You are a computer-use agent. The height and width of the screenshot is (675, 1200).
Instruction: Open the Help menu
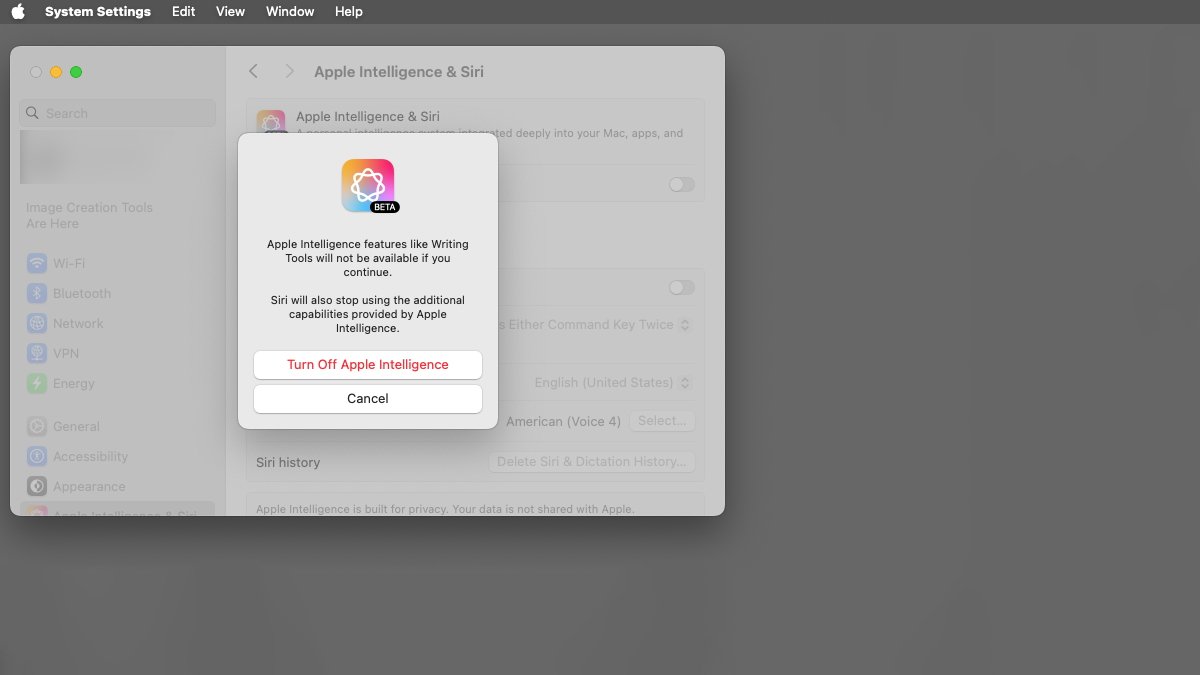point(348,11)
